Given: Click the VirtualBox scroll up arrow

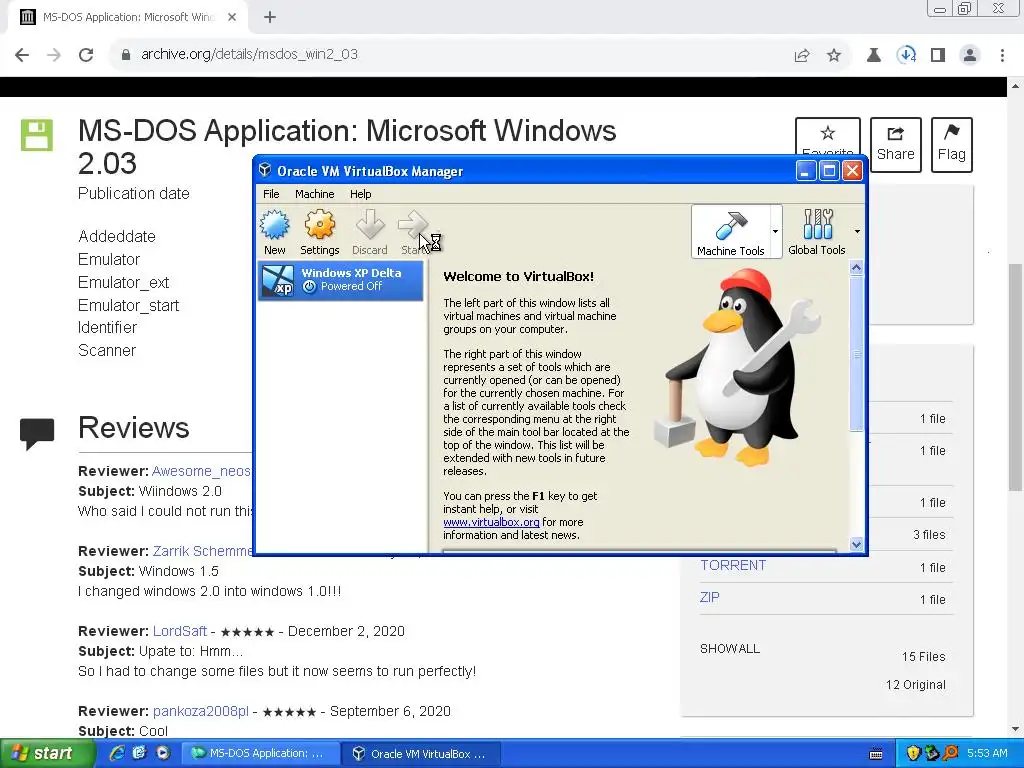Looking at the screenshot, I should [x=857, y=268].
